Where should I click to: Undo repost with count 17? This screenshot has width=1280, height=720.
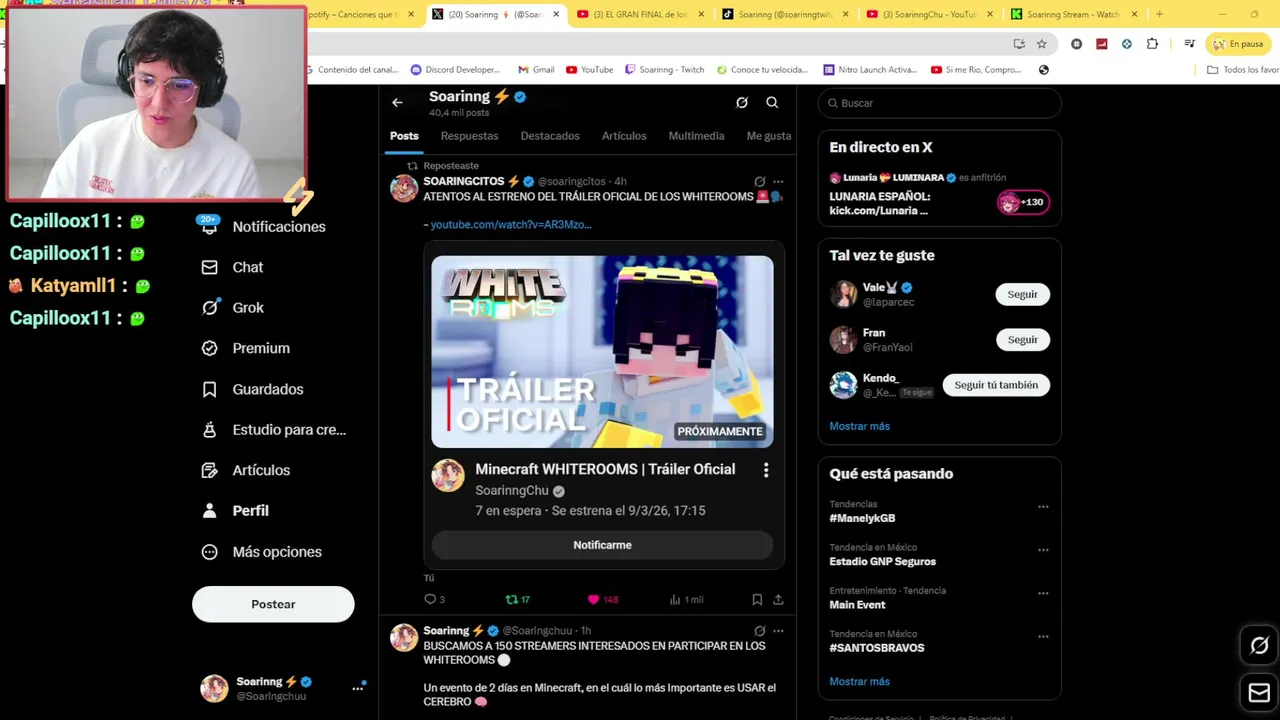518,600
